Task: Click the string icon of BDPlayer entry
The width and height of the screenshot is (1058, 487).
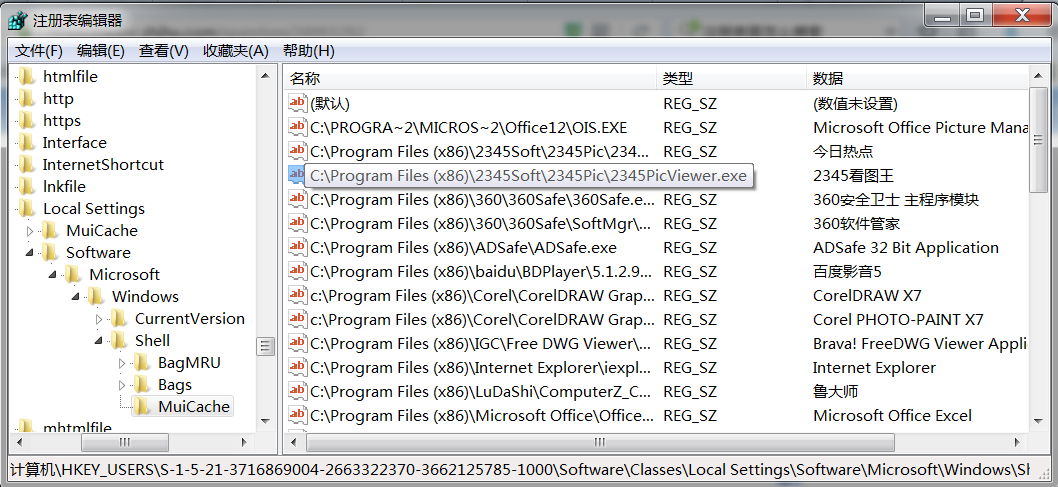Action: (298, 271)
